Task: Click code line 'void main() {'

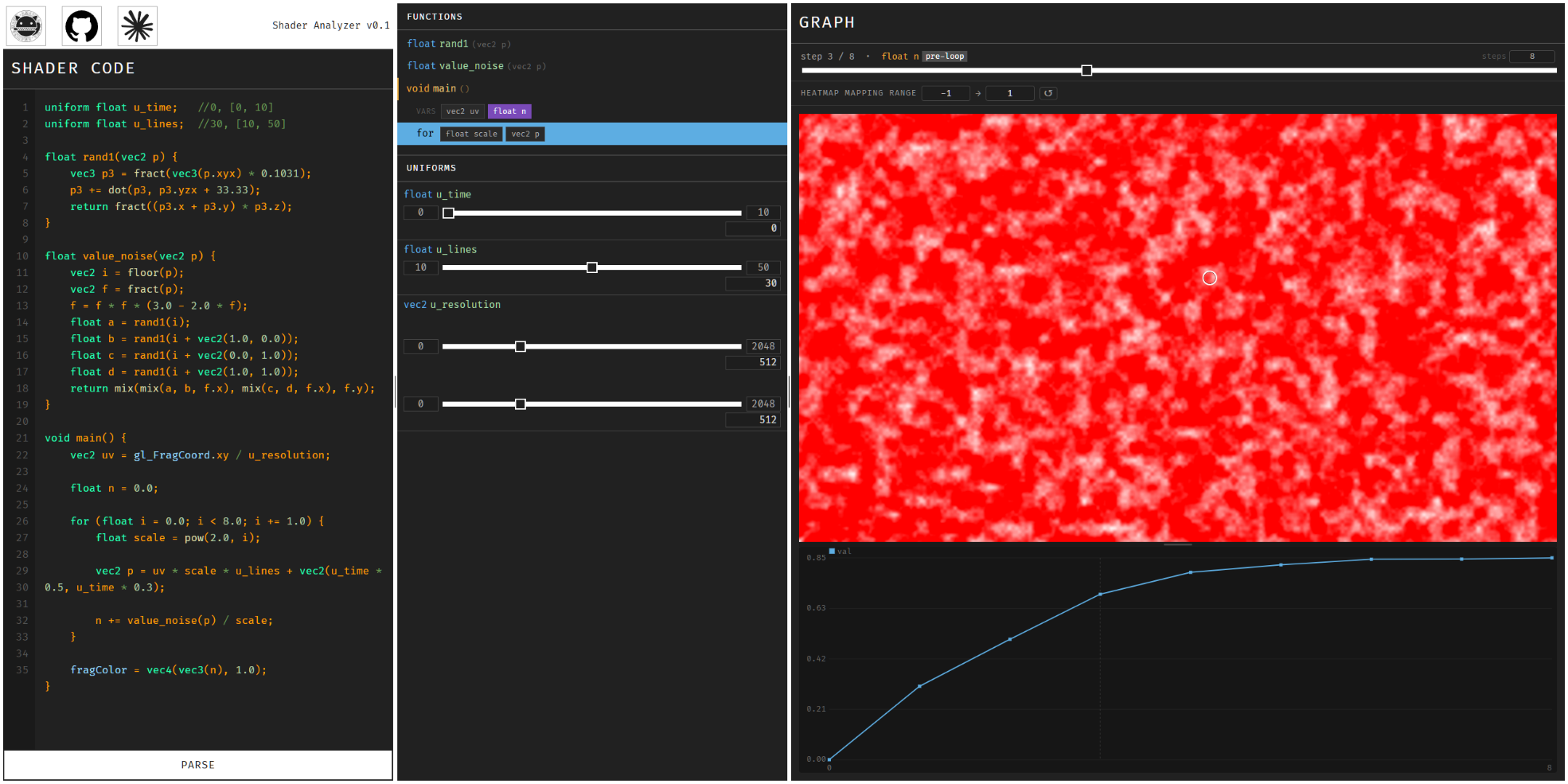Action: (x=85, y=439)
